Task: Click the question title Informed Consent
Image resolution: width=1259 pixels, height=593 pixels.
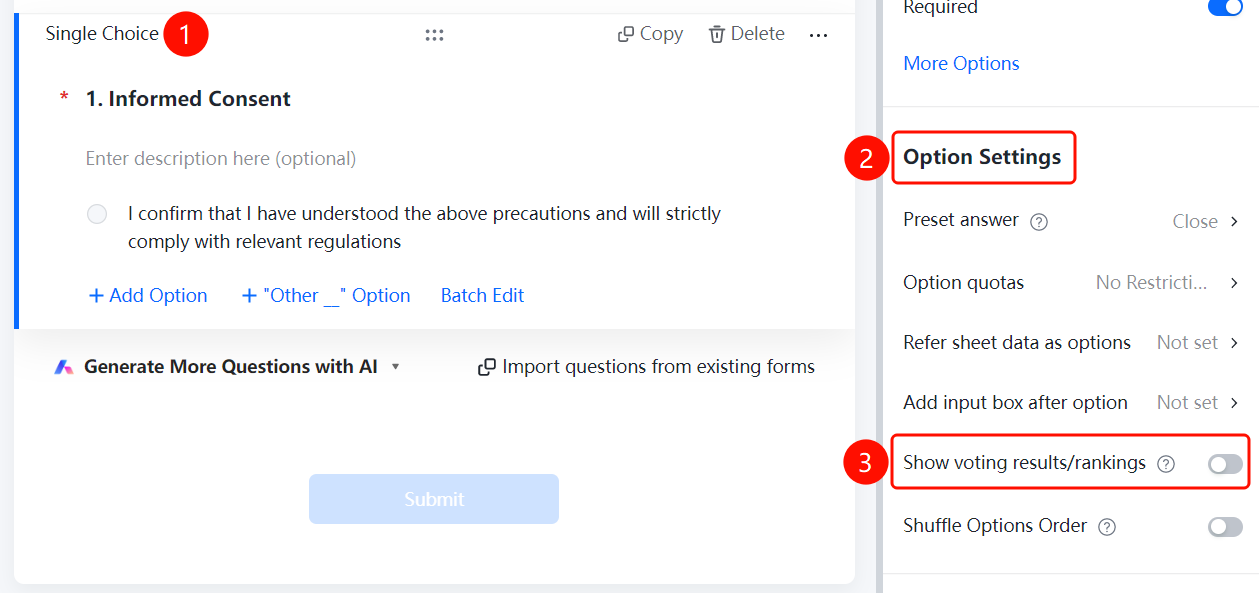Action: (x=188, y=99)
